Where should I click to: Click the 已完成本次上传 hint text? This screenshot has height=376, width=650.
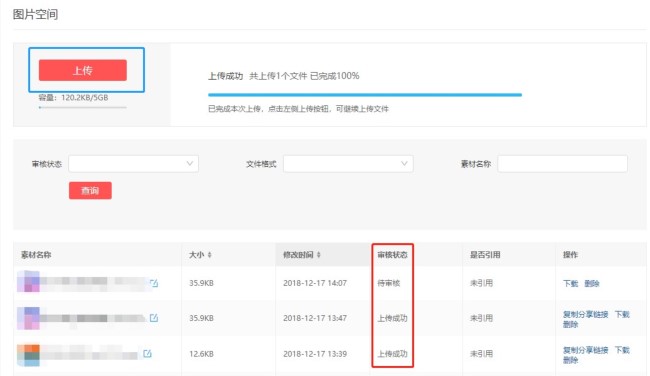click(298, 109)
